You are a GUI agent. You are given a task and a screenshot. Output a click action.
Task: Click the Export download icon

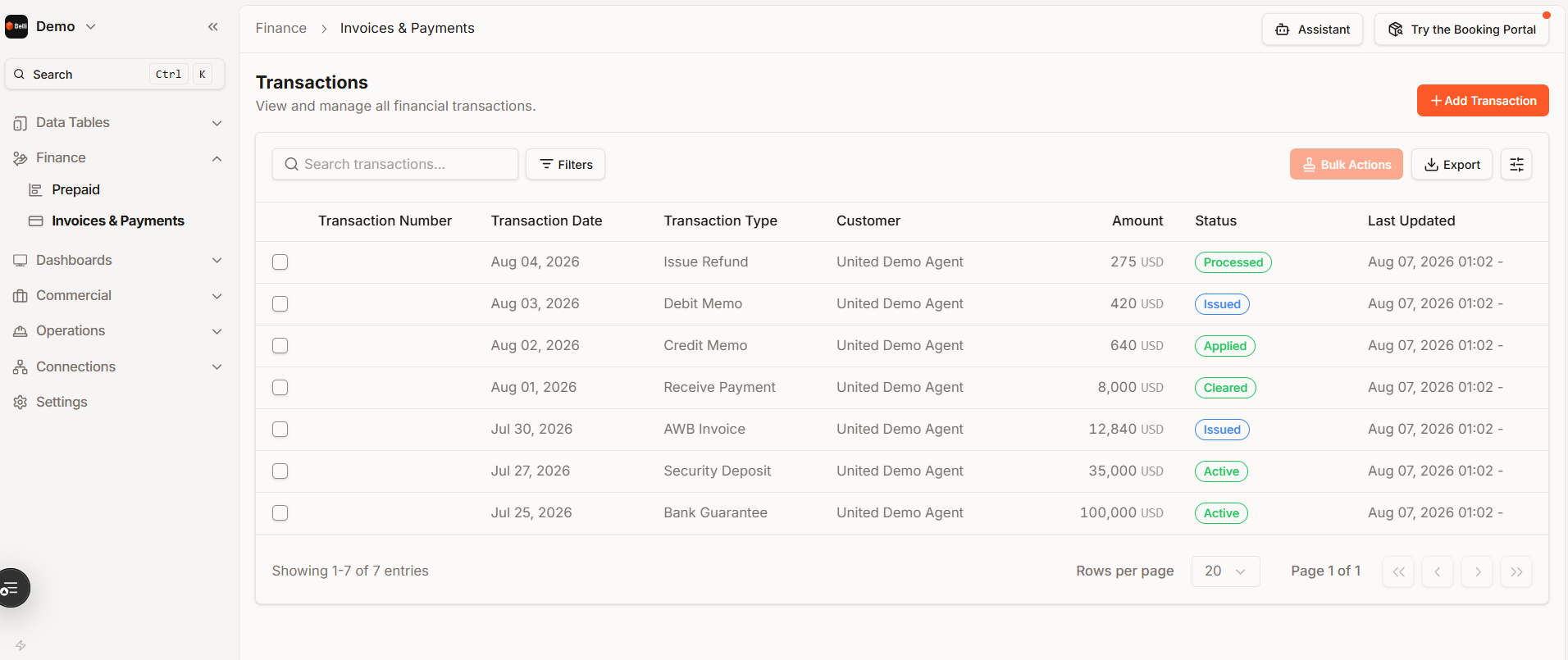coord(1431,165)
